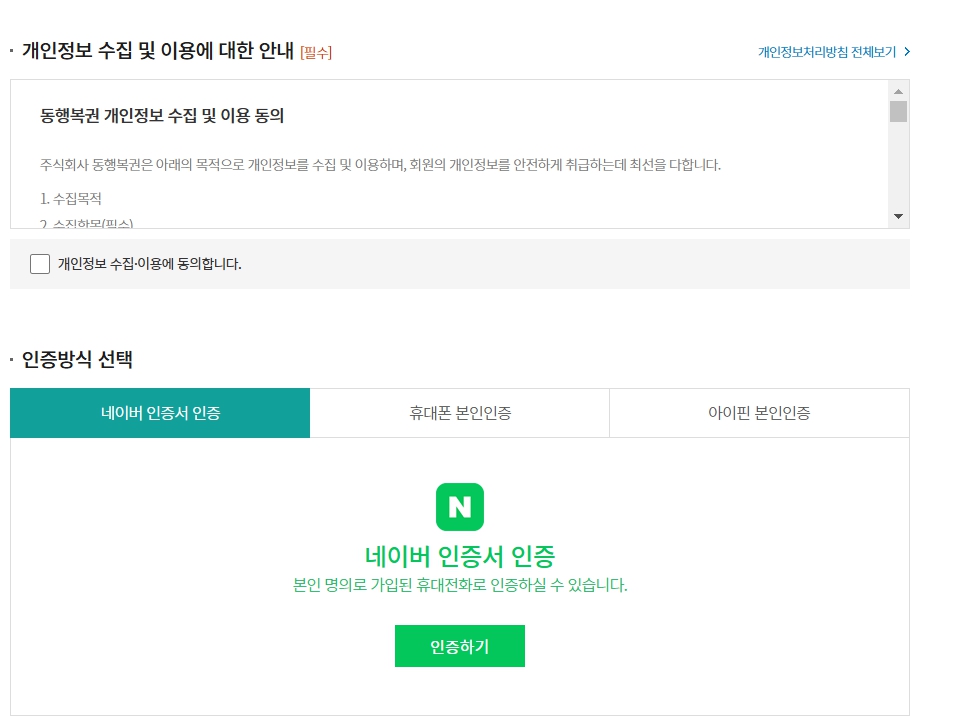The image size is (953, 726).
Task: Click the 개인정보 수집·이용에 동의합니다 label text
Action: tap(150, 264)
